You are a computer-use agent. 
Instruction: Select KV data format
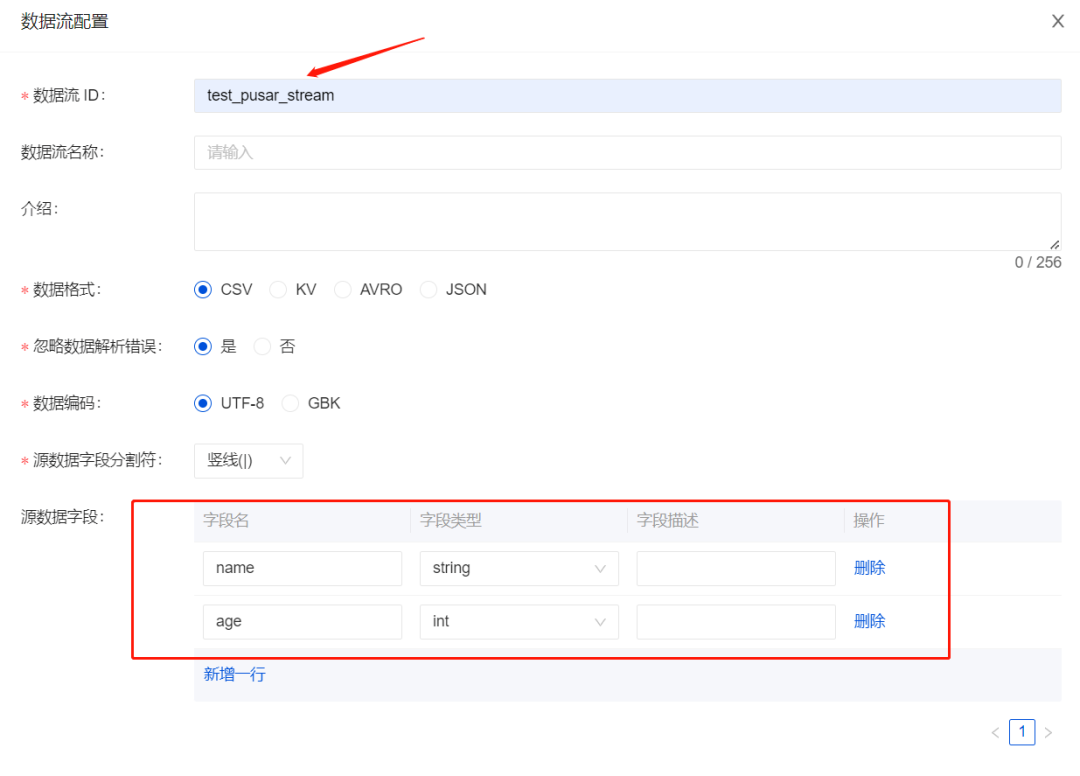(x=279, y=290)
